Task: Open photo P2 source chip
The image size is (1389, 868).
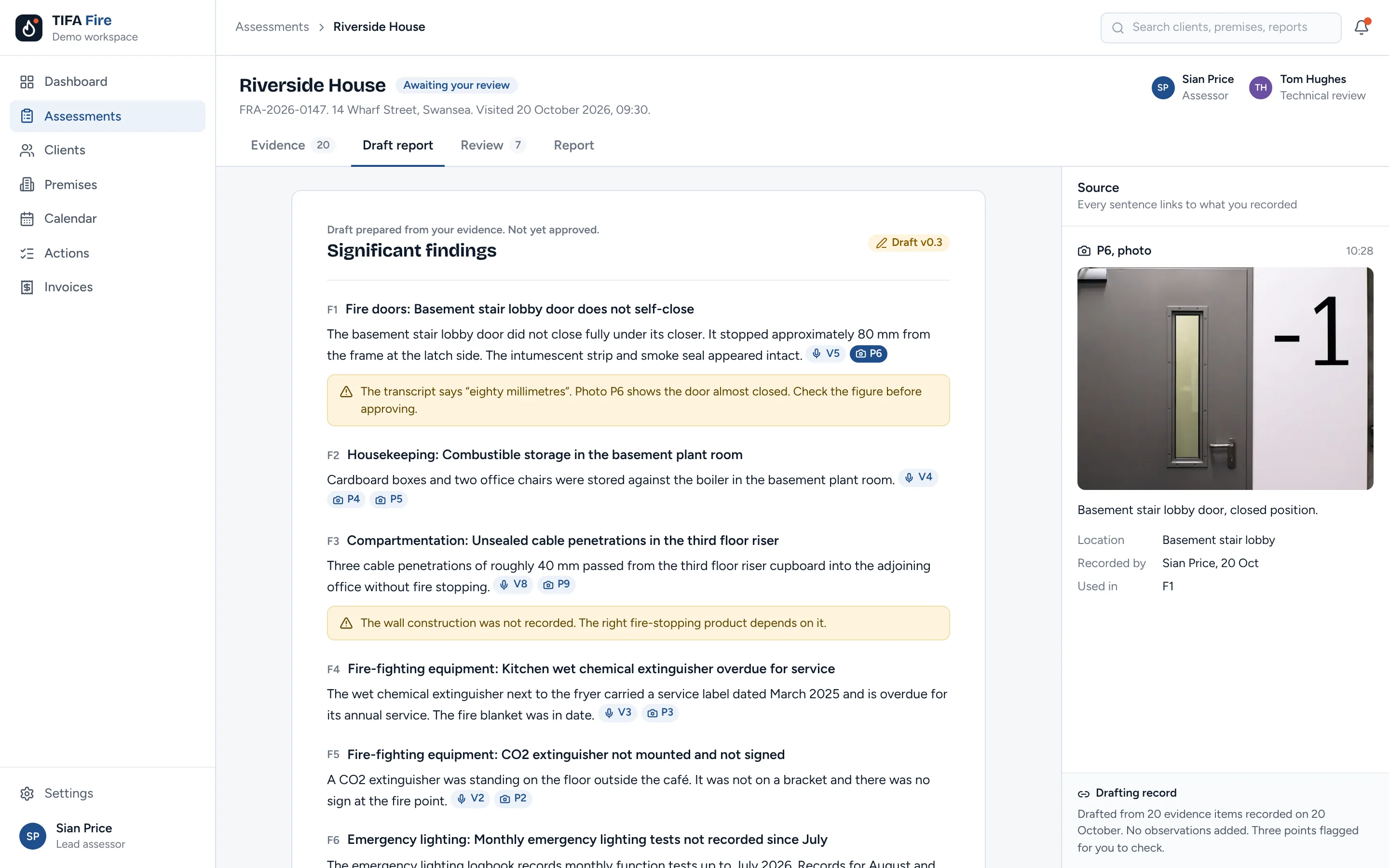Action: (x=513, y=799)
